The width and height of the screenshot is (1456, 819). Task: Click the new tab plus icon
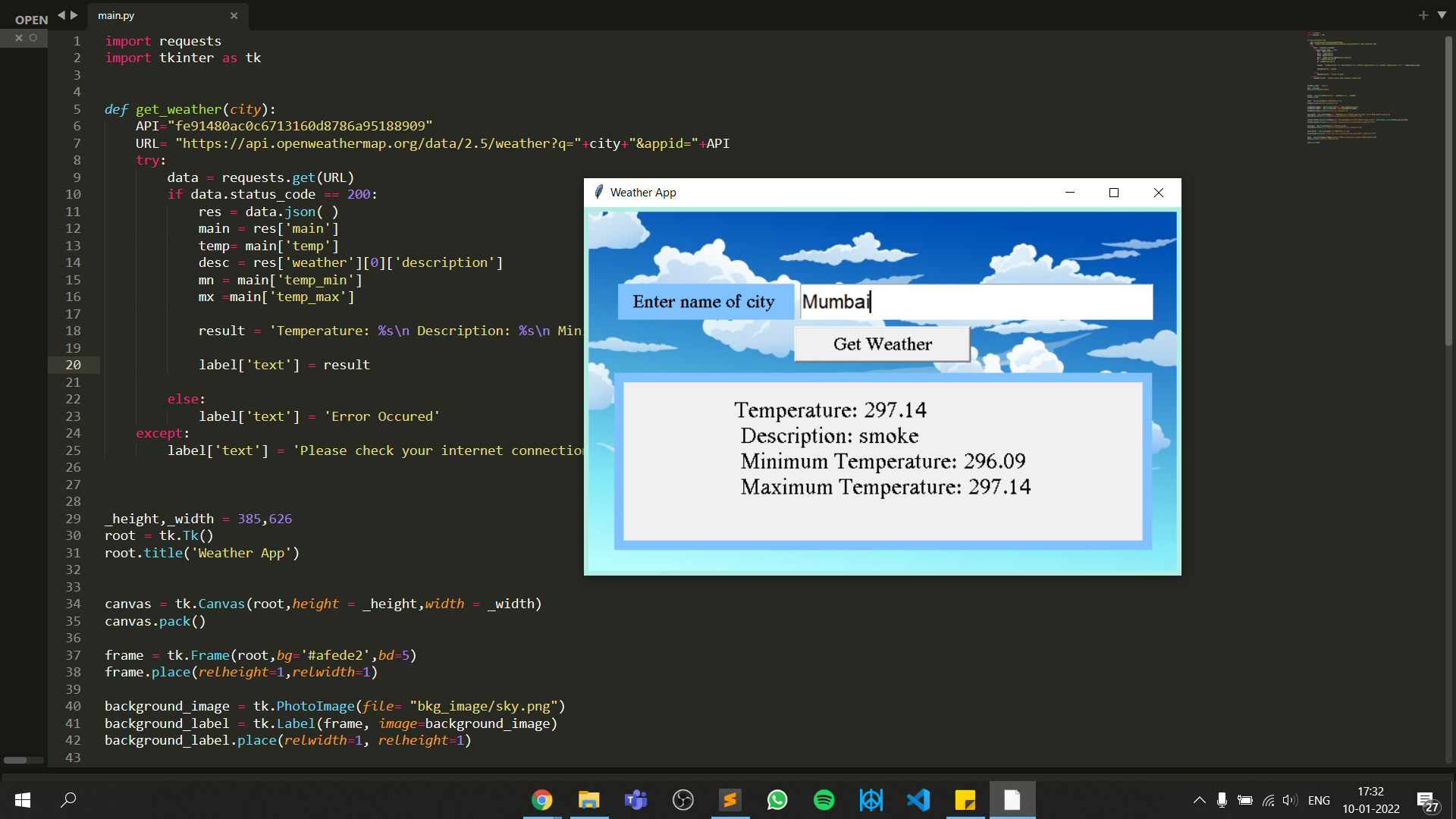pyautogui.click(x=1423, y=15)
